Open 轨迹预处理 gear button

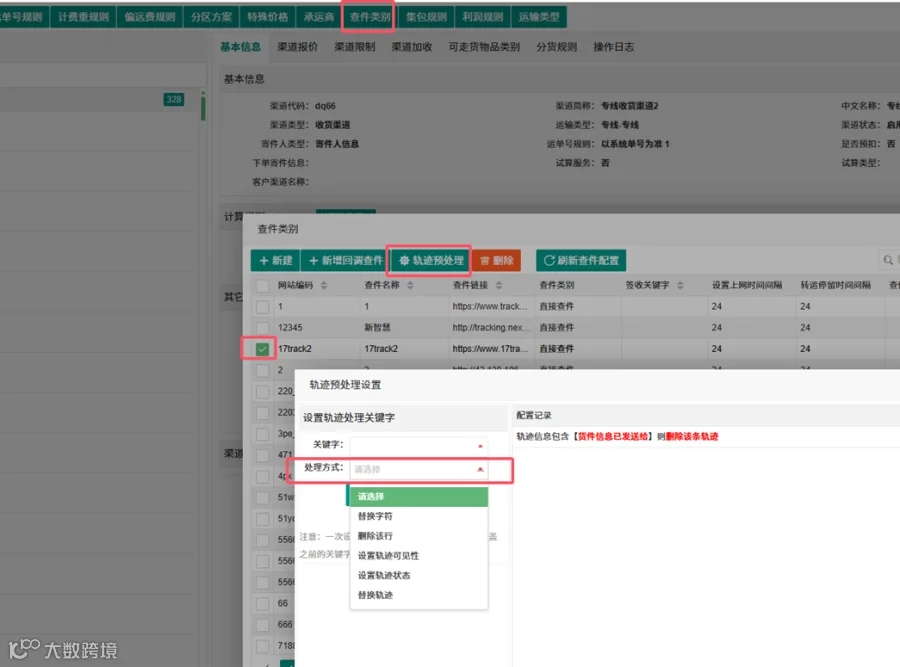[x=430, y=261]
